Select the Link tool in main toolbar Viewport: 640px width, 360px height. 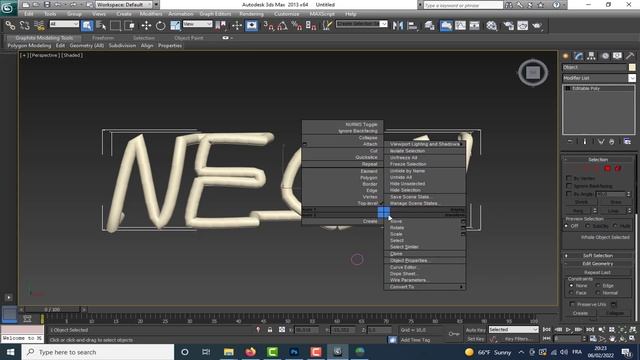(x=10, y=26)
